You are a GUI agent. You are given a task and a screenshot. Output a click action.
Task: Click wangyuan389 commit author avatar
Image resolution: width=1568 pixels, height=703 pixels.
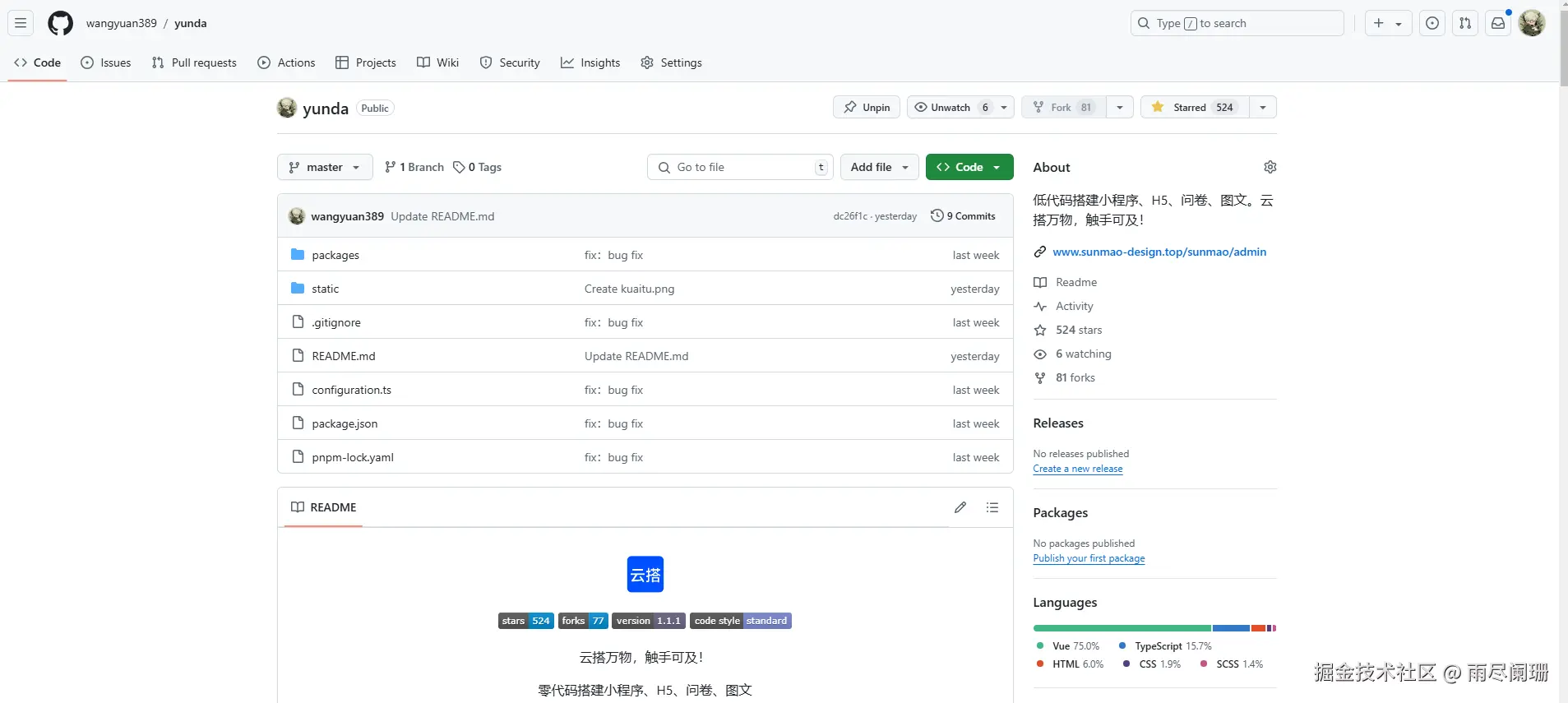[x=297, y=216]
